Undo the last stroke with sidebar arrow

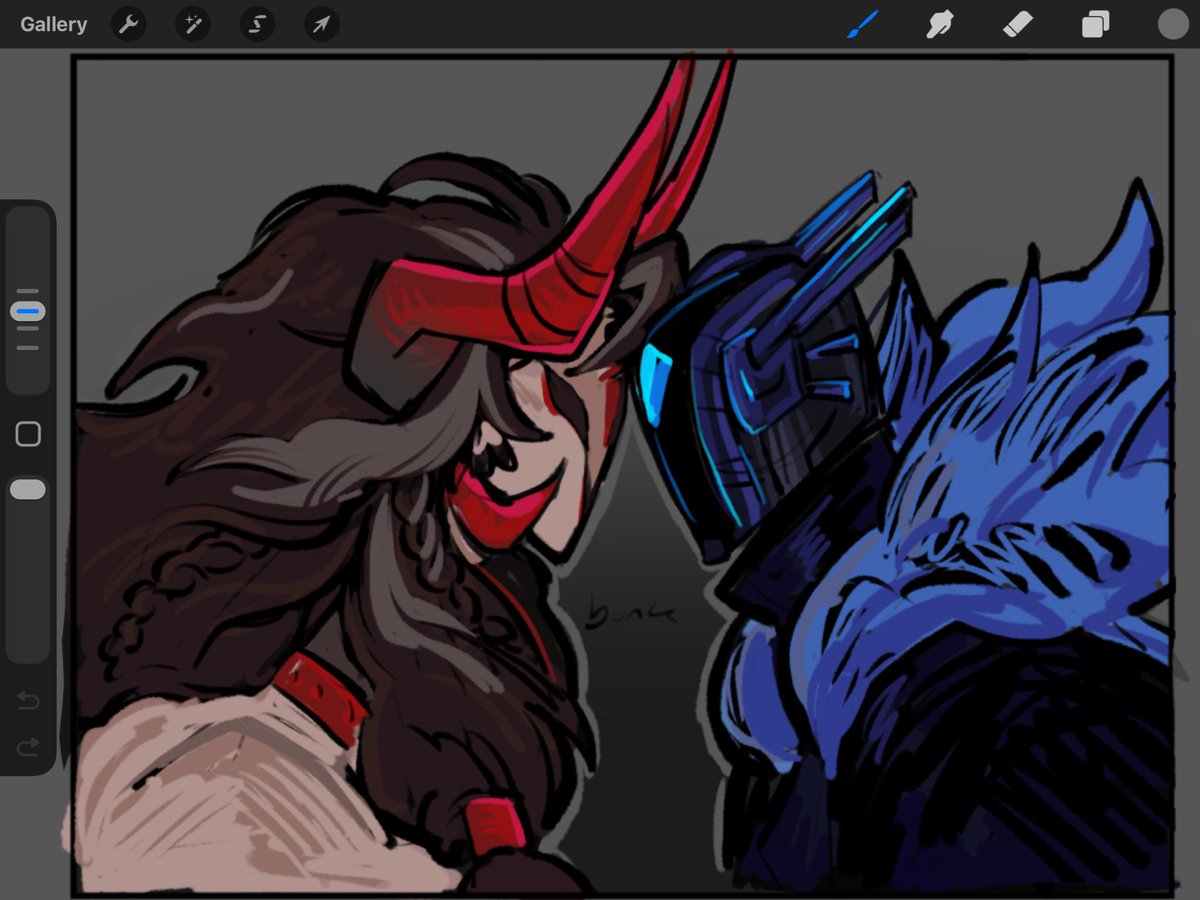[x=28, y=700]
